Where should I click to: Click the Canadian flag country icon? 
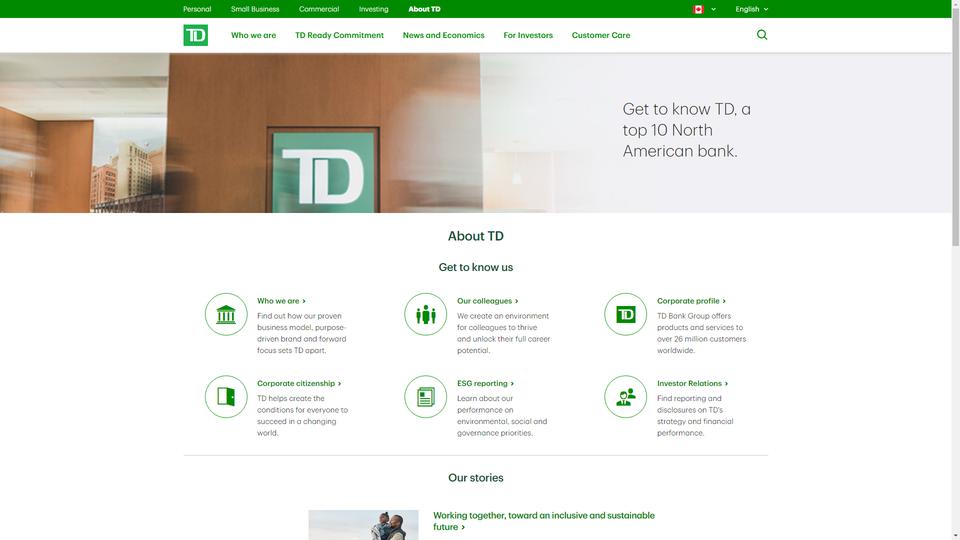(x=698, y=9)
